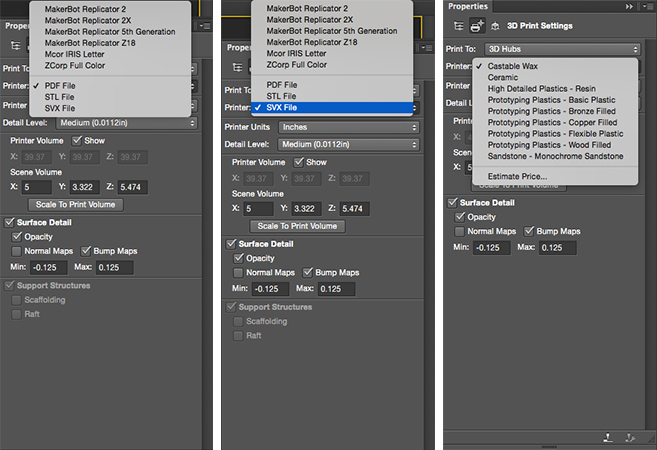The image size is (657, 450).
Task: Click the 3D mesh icon beside 3D Print Settings
Action: pyautogui.click(x=493, y=28)
